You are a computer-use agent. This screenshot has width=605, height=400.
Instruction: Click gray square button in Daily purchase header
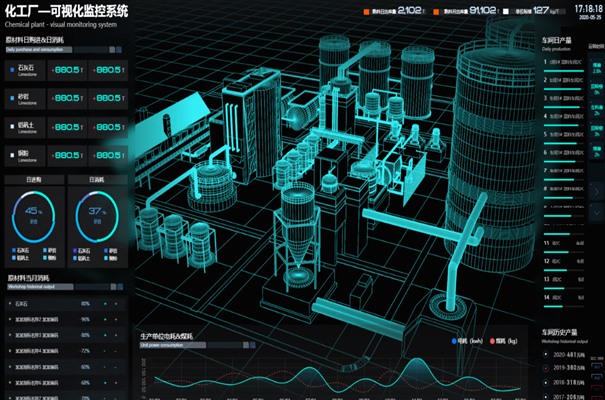tap(112, 50)
